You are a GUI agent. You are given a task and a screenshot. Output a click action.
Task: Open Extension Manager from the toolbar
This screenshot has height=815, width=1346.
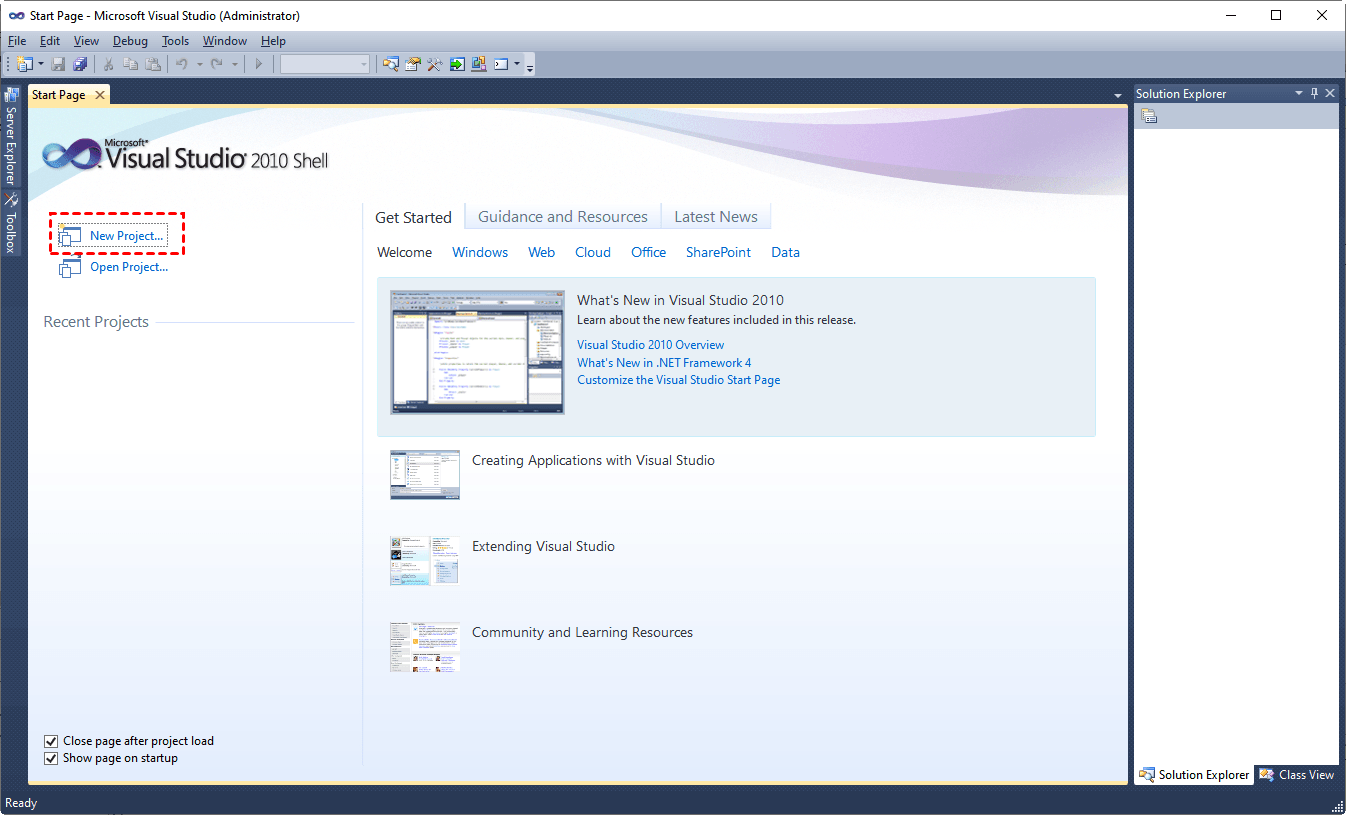(x=479, y=64)
